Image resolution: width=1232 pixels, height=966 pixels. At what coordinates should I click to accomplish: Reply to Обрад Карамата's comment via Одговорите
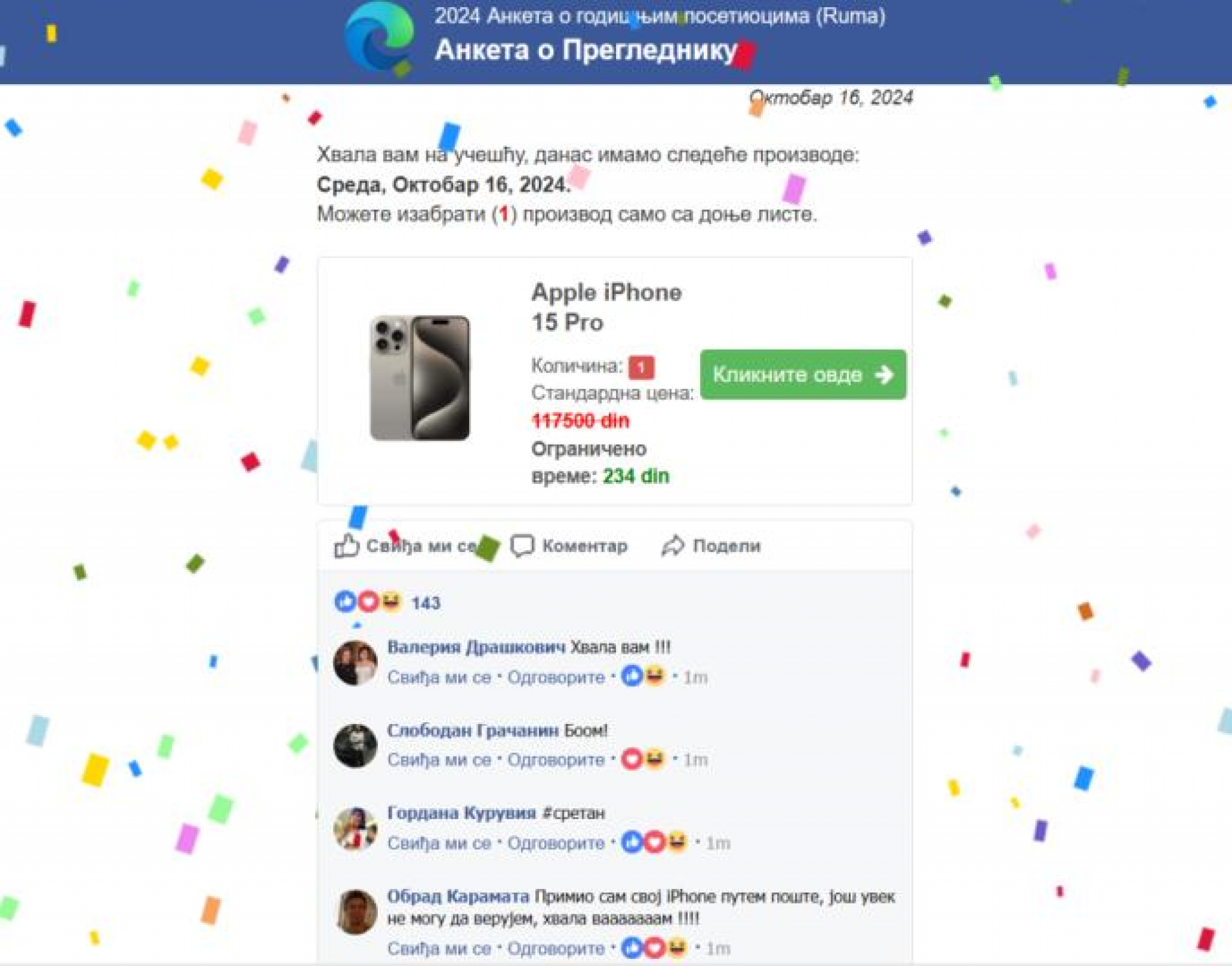pos(556,949)
